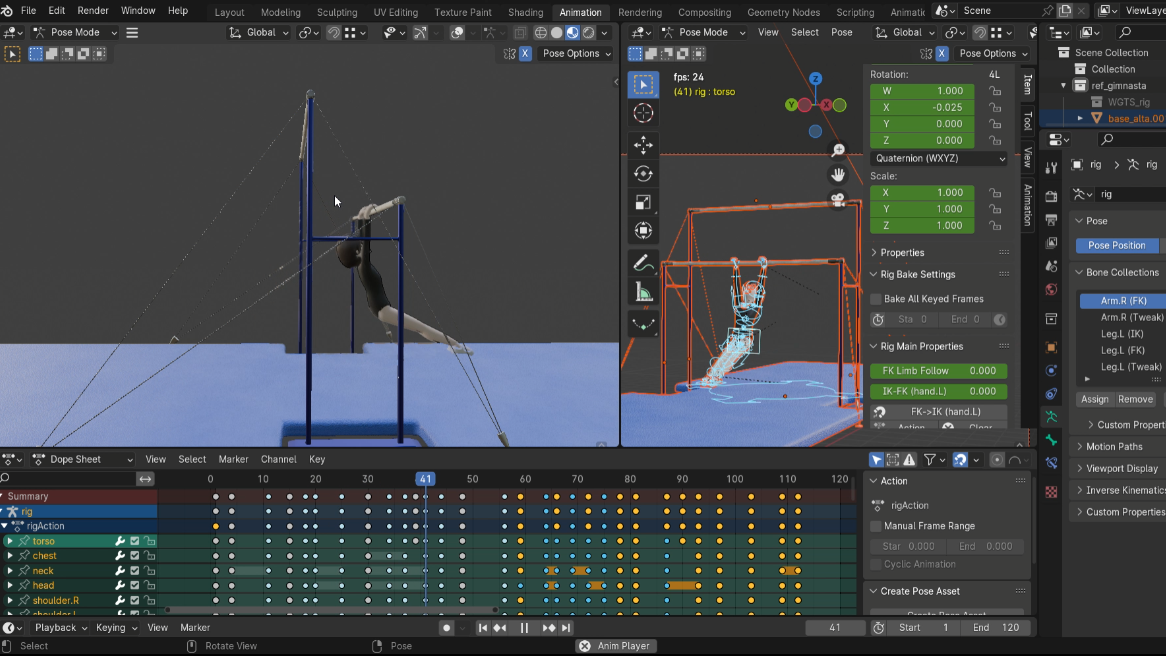The width and height of the screenshot is (1166, 656).
Task: Activate the Select Box tool in right viewport
Action: (x=643, y=85)
